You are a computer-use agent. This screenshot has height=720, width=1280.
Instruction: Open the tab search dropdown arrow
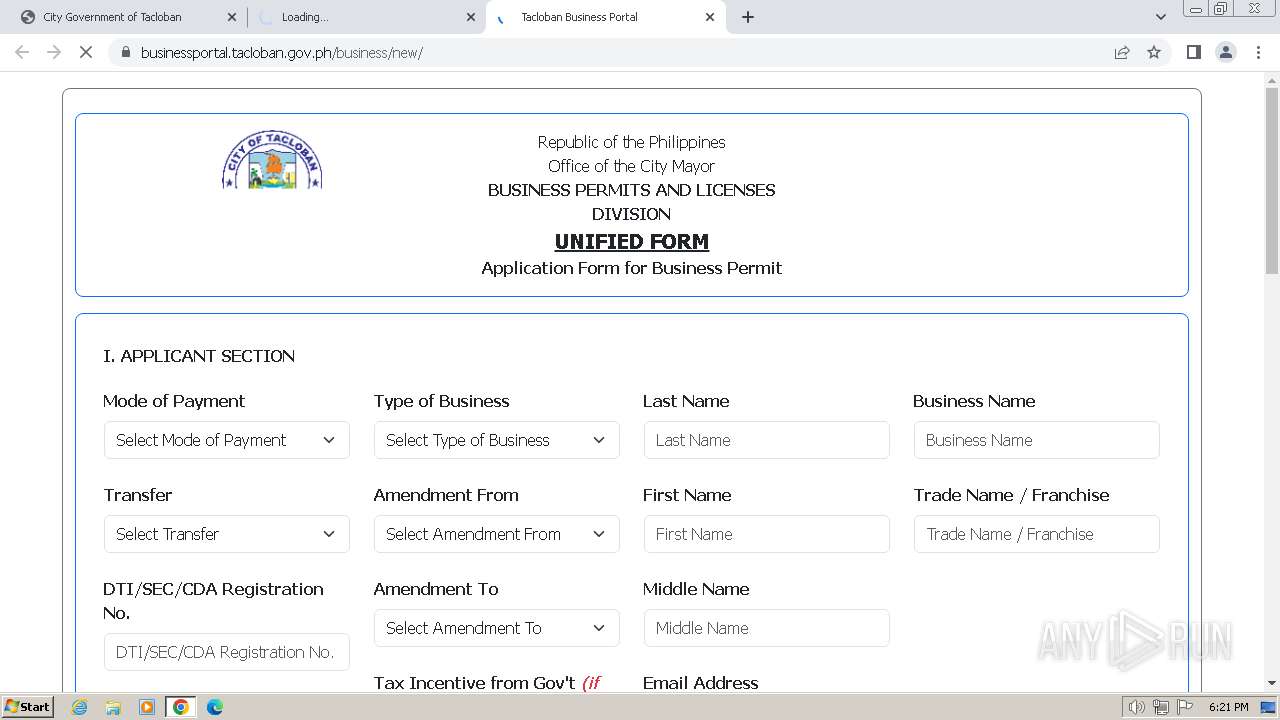click(1161, 17)
